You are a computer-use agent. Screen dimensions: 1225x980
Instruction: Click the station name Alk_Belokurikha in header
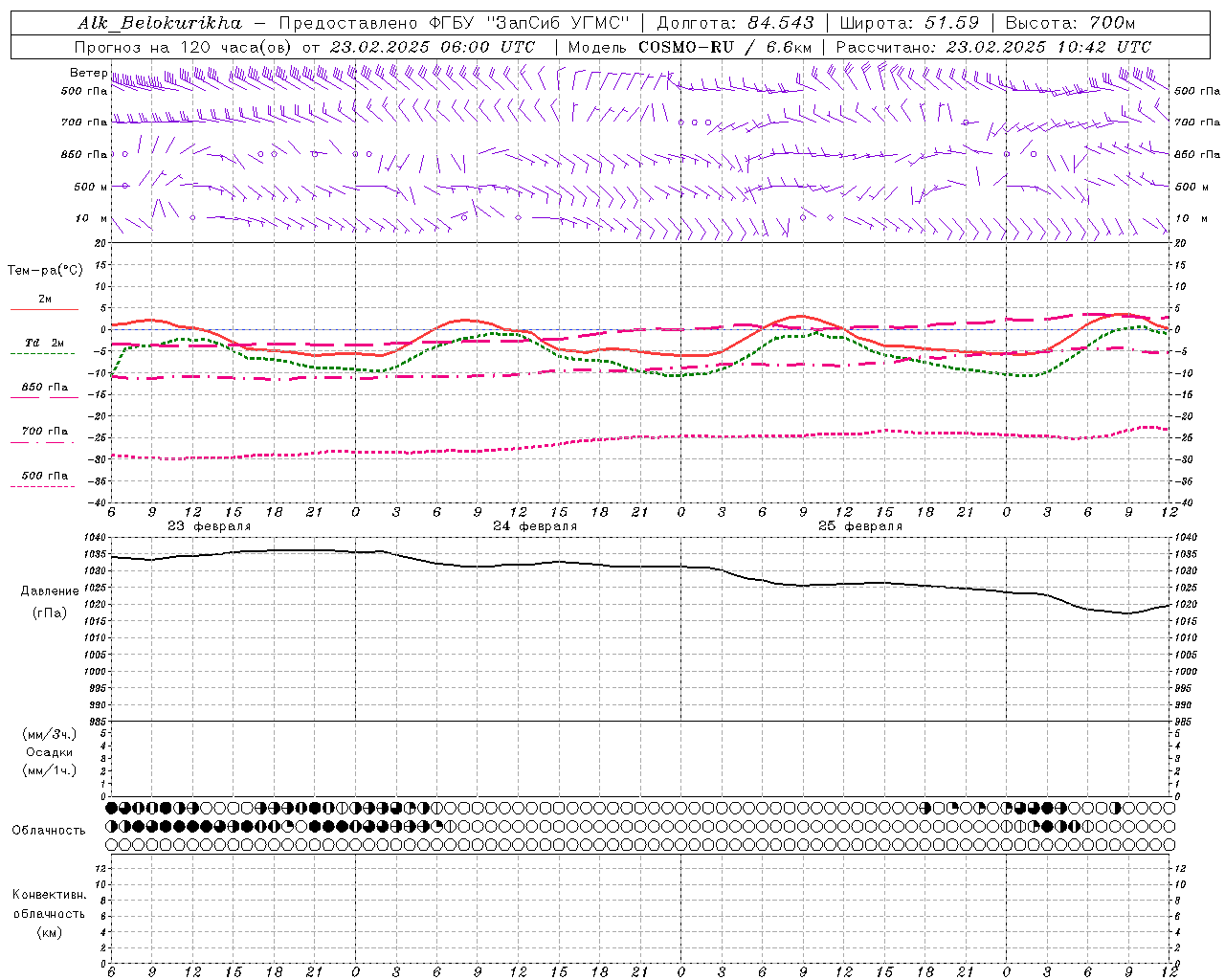click(160, 23)
